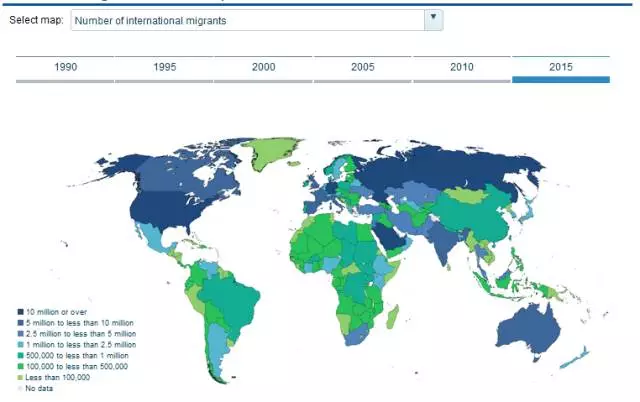The width and height of the screenshot is (640, 402).
Task: Click '5 million to less than 10 million' legend swatch
Action: [x=19, y=323]
